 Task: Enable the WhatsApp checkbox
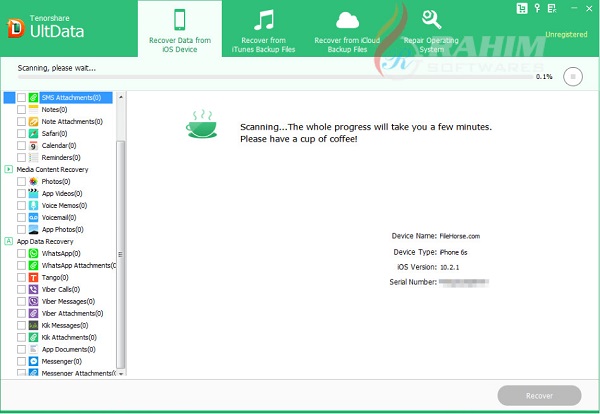click(x=21, y=253)
